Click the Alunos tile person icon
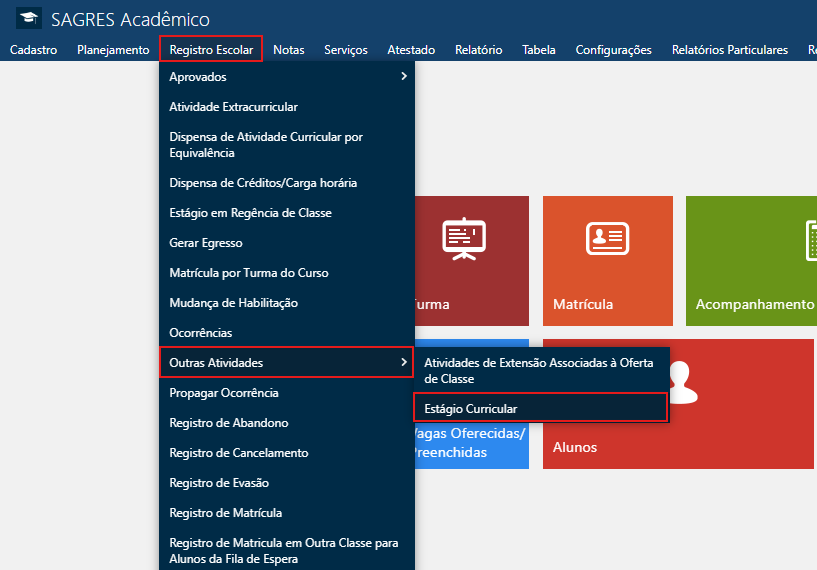This screenshot has height=570, width=817. tap(683, 383)
